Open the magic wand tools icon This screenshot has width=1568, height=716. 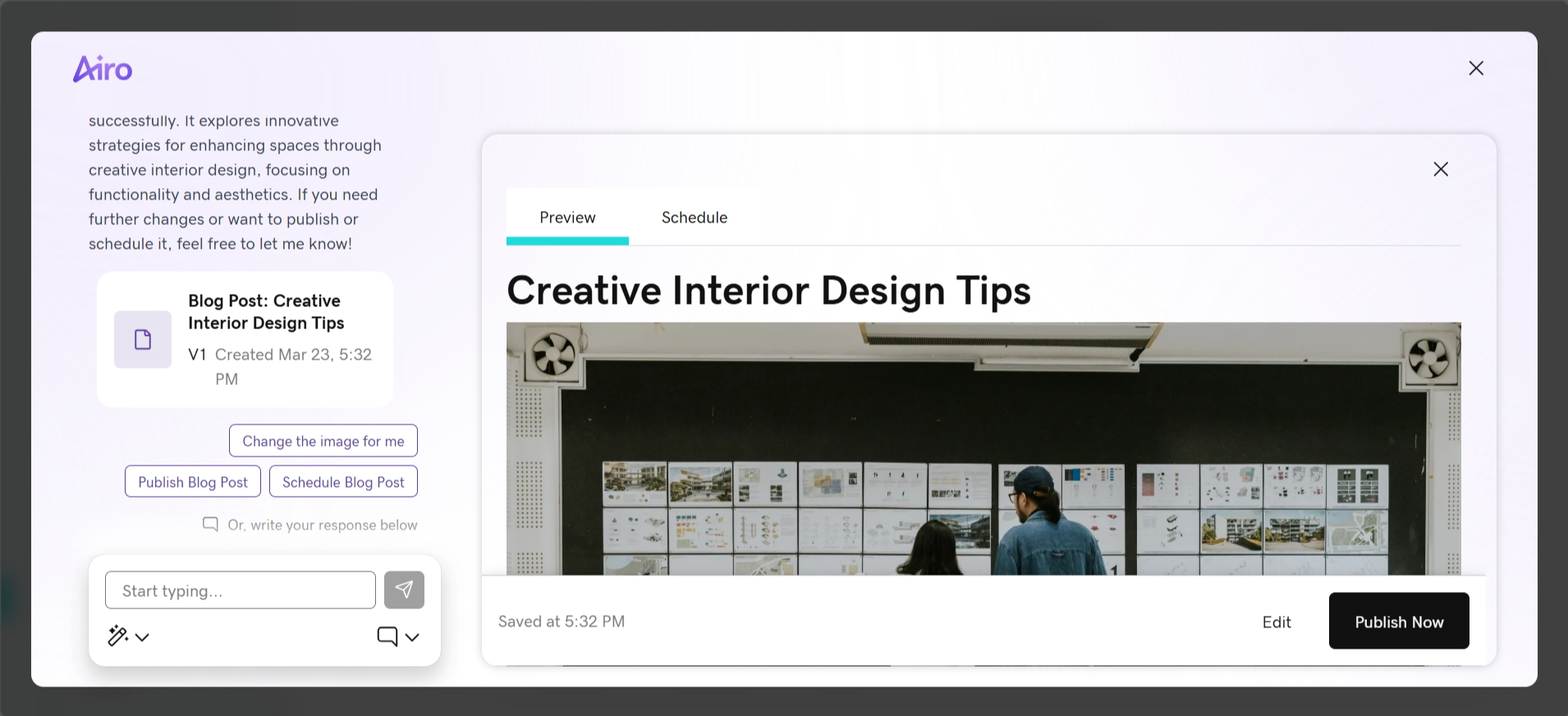point(118,636)
